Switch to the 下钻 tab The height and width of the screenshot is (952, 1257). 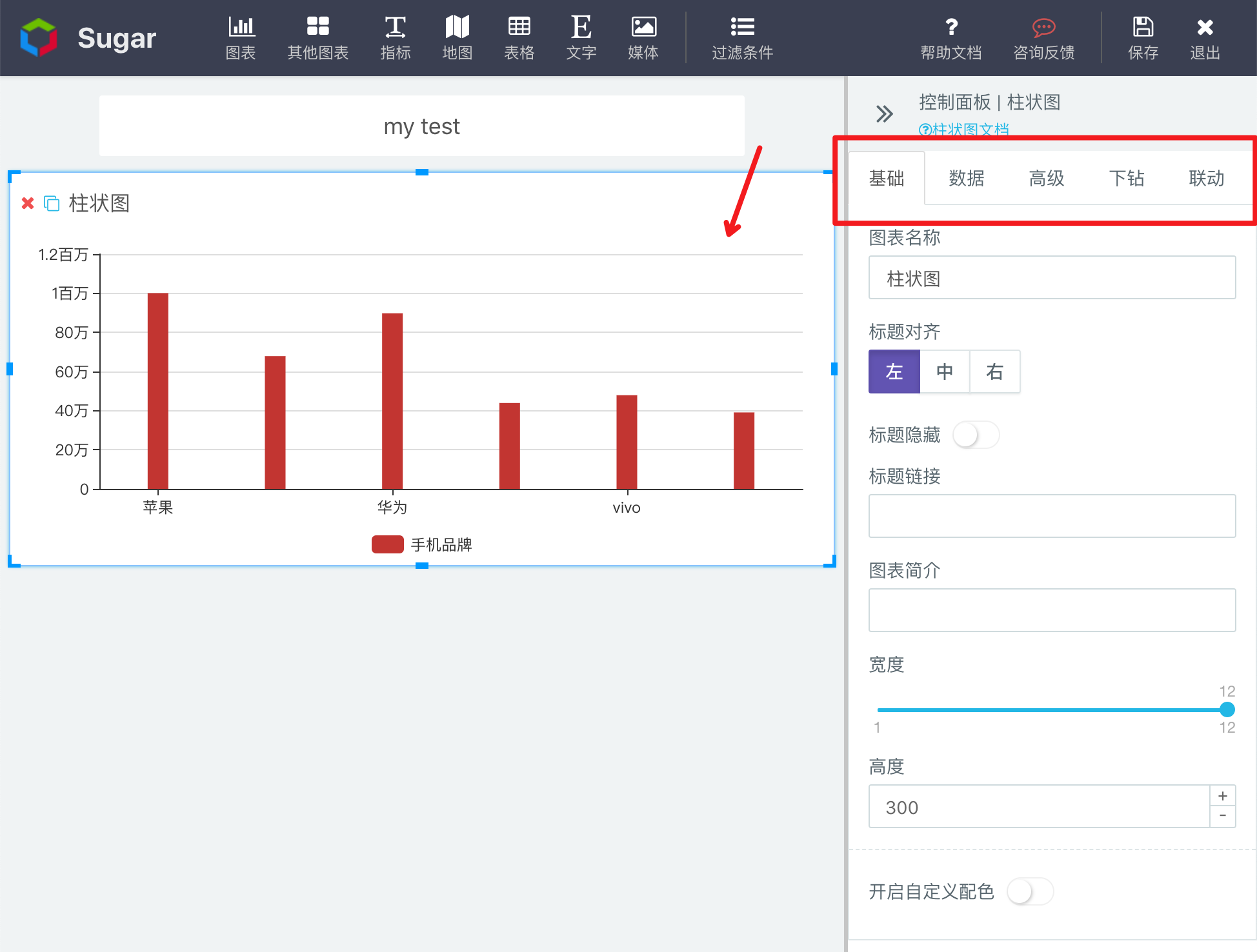(x=1127, y=178)
